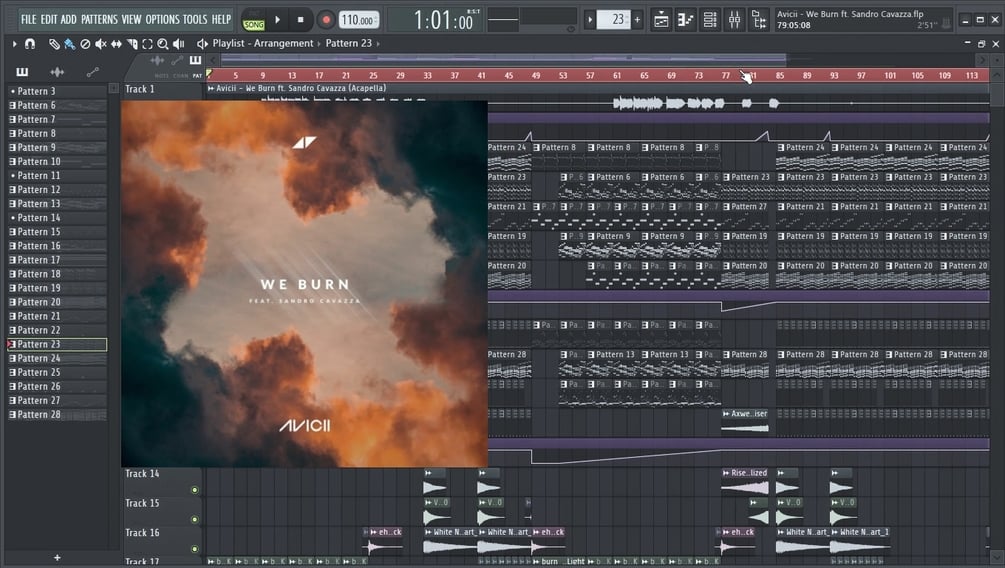Click the tempo field showing 110.000
The width and height of the screenshot is (1005, 568).
[358, 21]
